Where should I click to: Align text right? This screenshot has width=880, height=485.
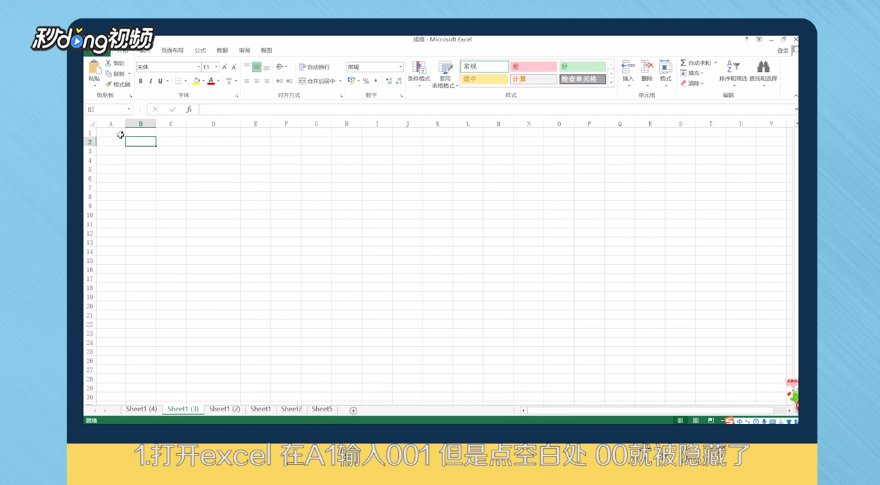(267, 81)
